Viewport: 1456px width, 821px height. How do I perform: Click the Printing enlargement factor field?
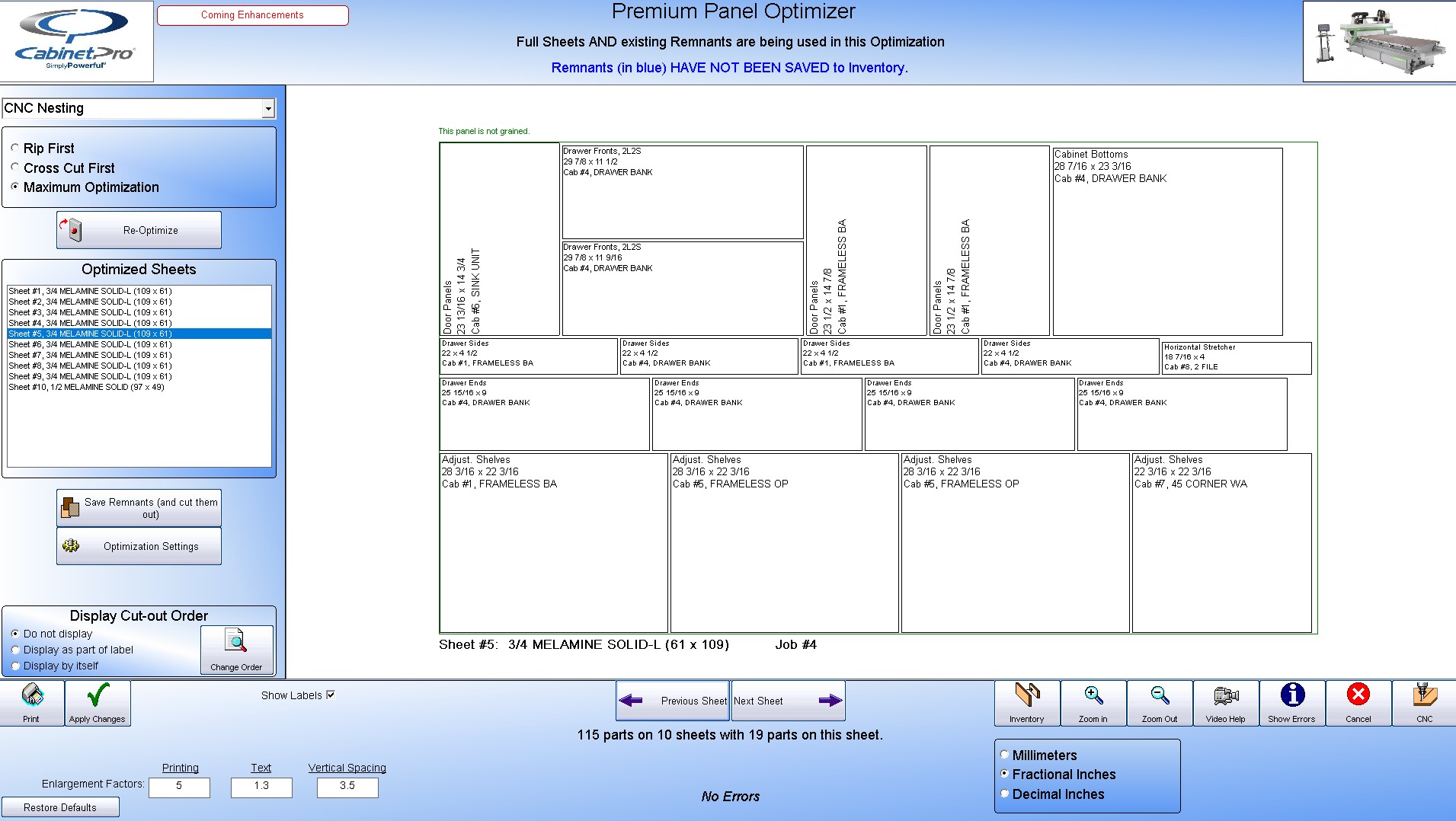179,787
